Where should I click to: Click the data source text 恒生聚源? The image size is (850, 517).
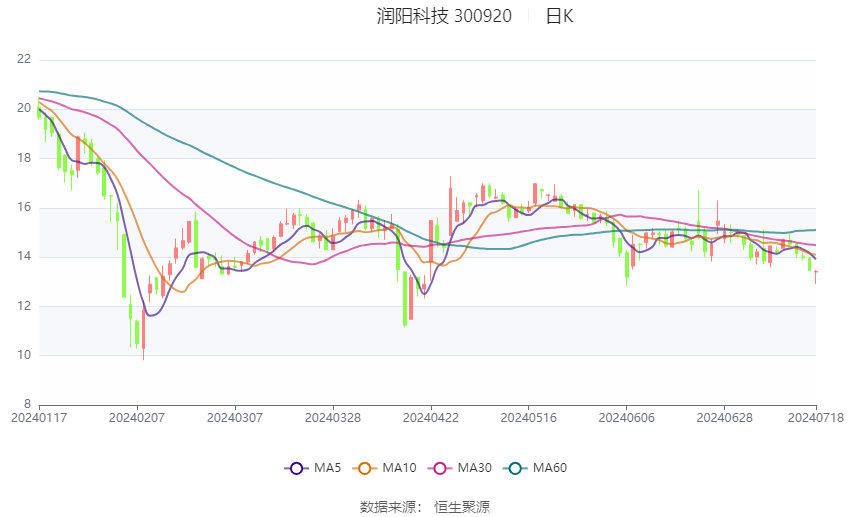point(462,507)
